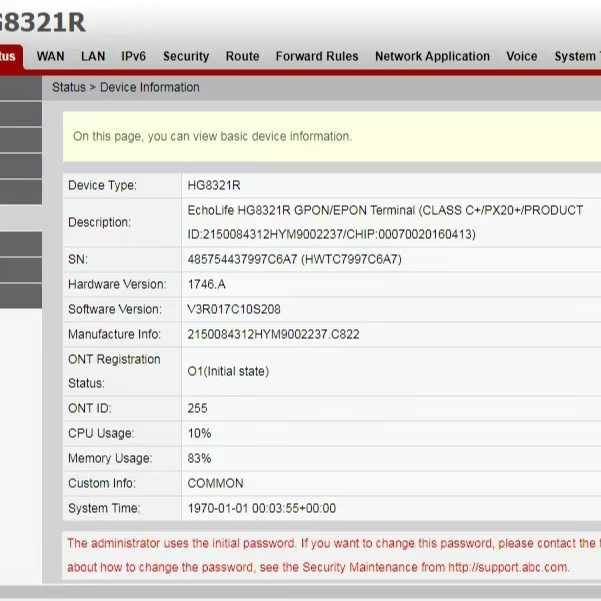Click the Memory Usage 83% value
Image resolution: width=601 pixels, height=601 pixels.
click(x=199, y=458)
